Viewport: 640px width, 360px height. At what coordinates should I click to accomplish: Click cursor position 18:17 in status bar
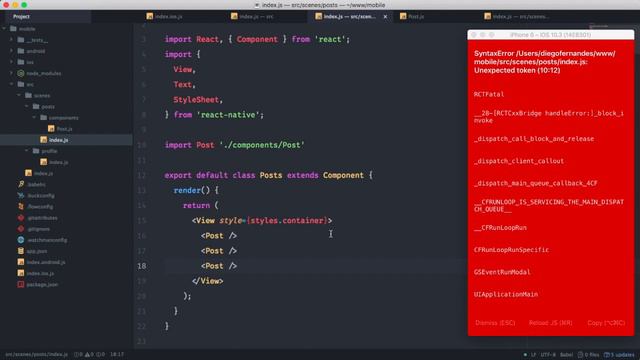click(117, 354)
